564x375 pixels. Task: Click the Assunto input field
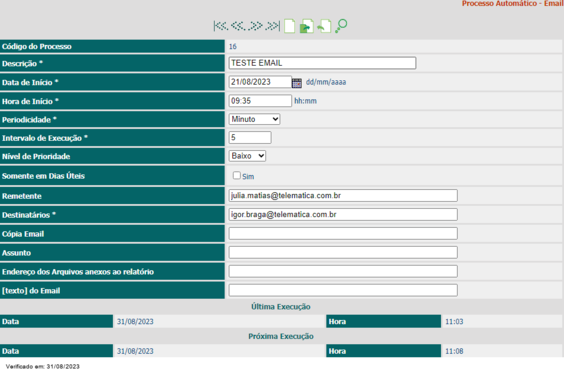coord(343,252)
